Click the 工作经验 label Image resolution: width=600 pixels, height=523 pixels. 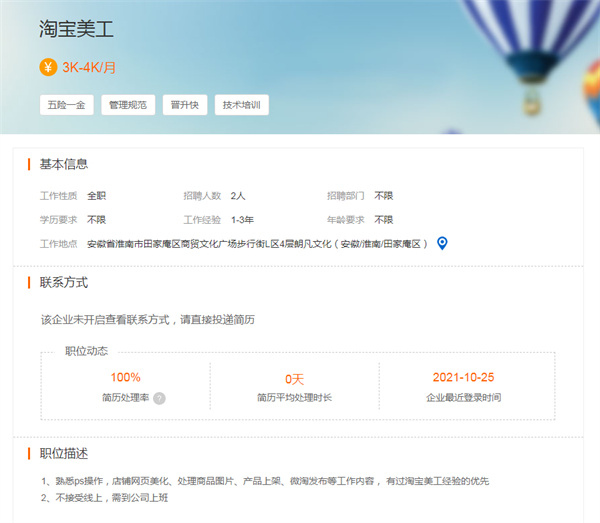202,220
